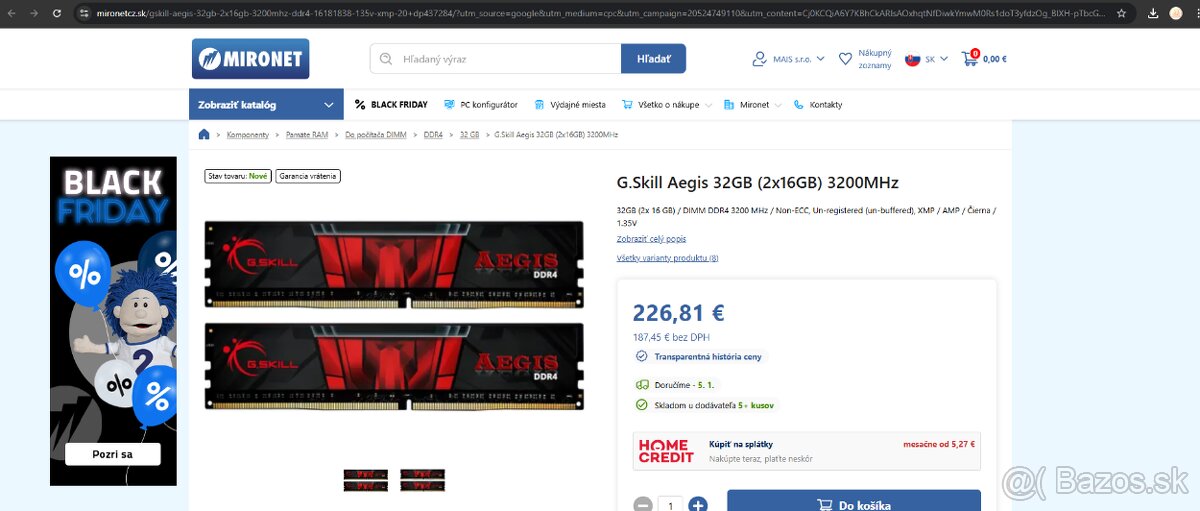Image resolution: width=1200 pixels, height=511 pixels.
Task: Go to Pamäte RAM breadcrumb
Action: pos(307,134)
